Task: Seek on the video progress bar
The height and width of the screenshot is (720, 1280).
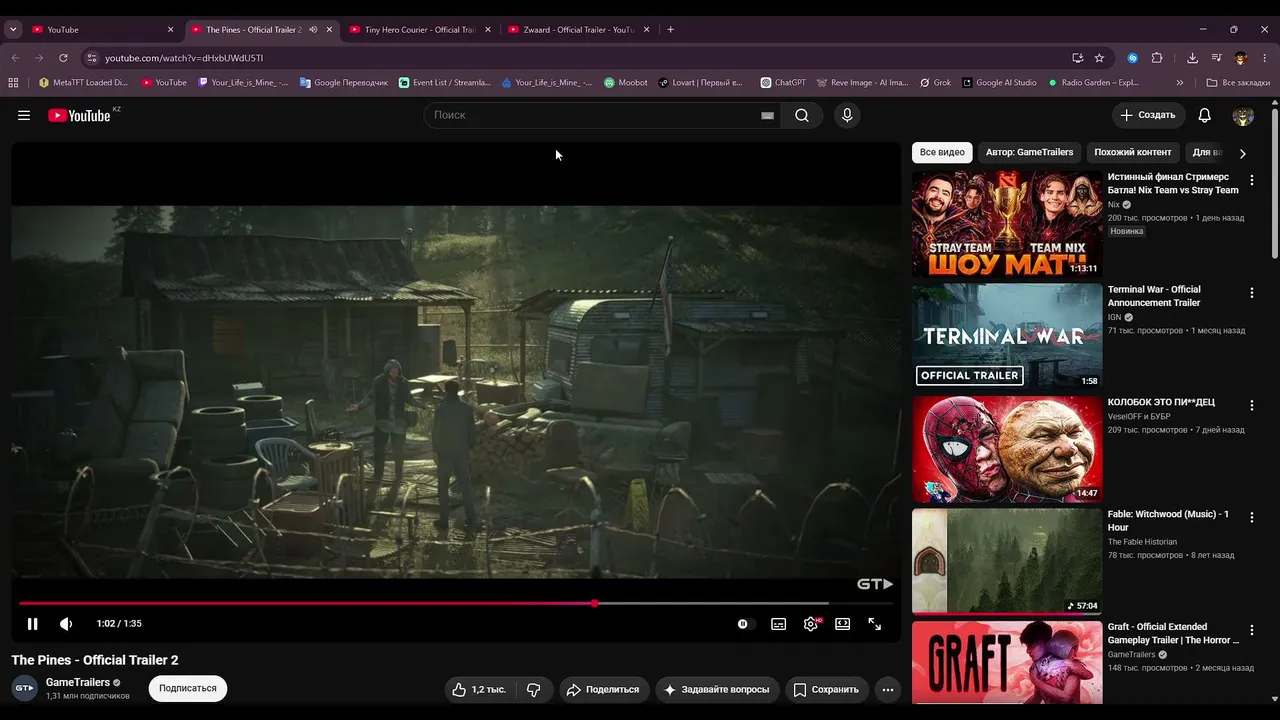Action: (455, 603)
